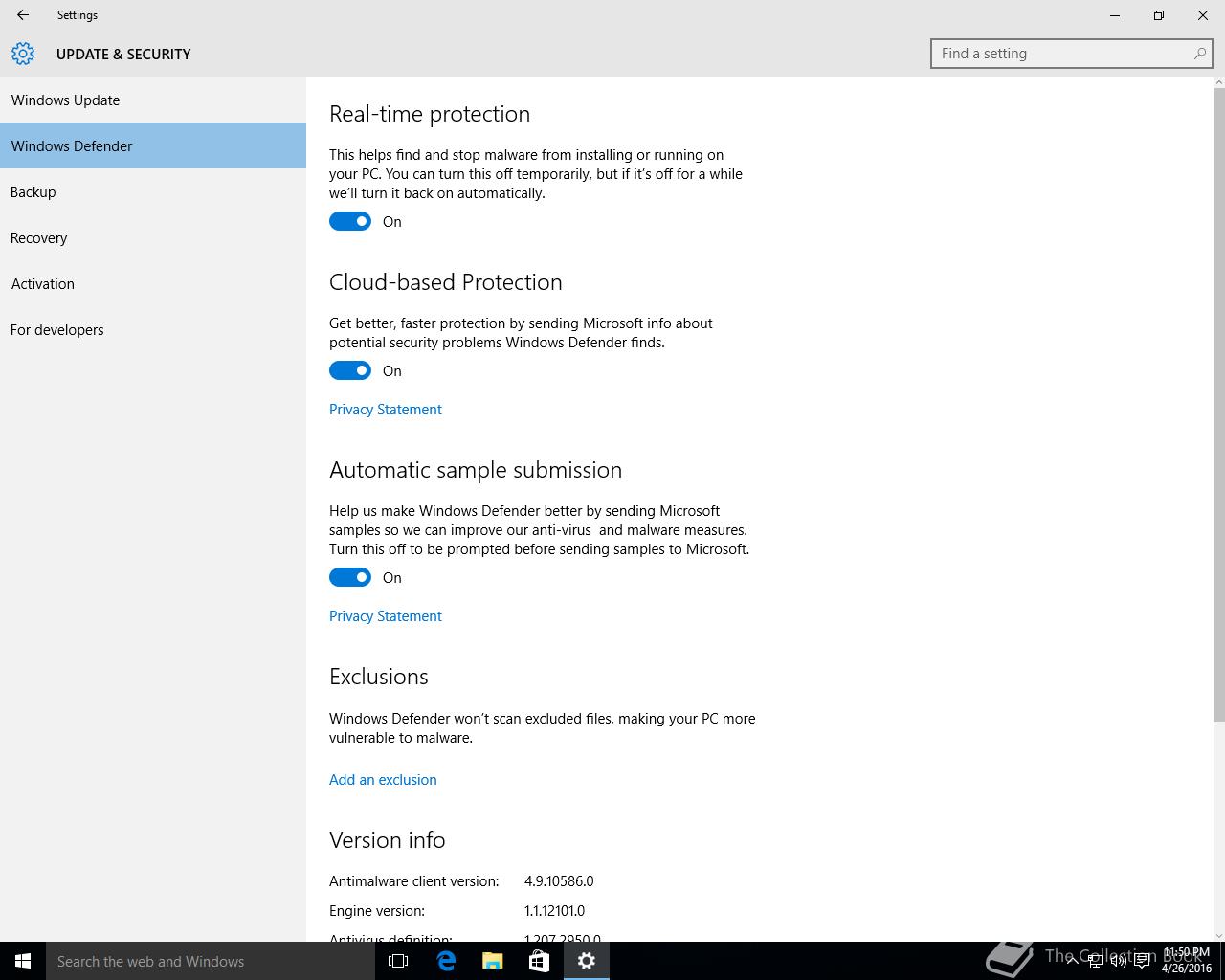Open File Explorer from the taskbar
This screenshot has height=980, width=1225.
click(x=493, y=961)
